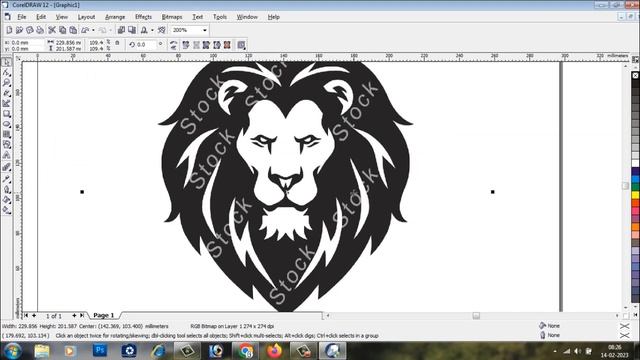Click the New document icon
The image size is (640, 360).
[x=9, y=30]
